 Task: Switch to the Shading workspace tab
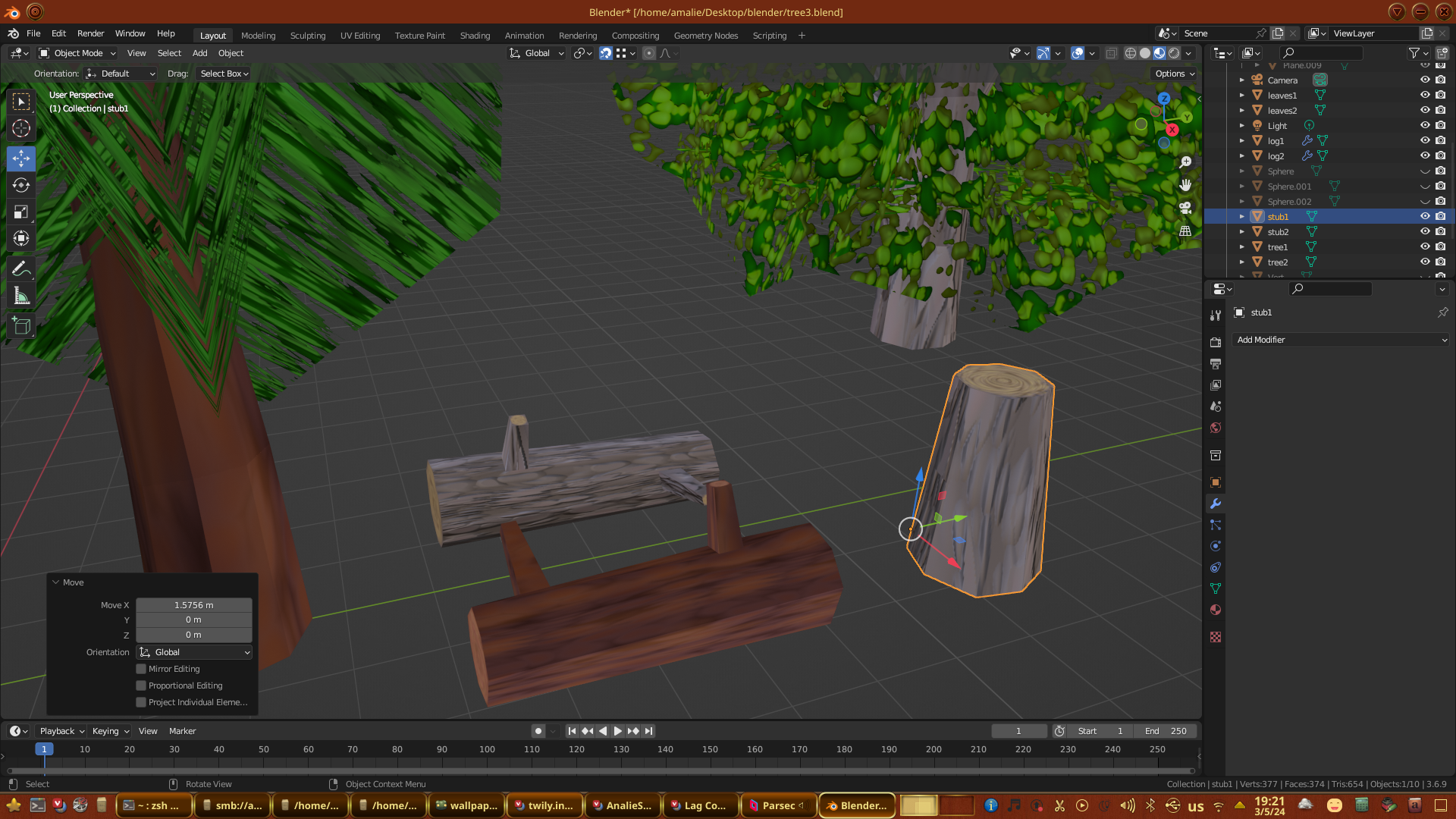pos(475,36)
